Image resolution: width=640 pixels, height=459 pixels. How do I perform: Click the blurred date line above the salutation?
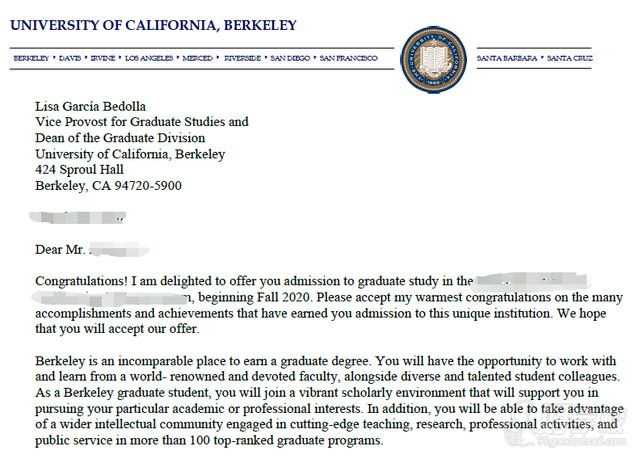[80, 215]
